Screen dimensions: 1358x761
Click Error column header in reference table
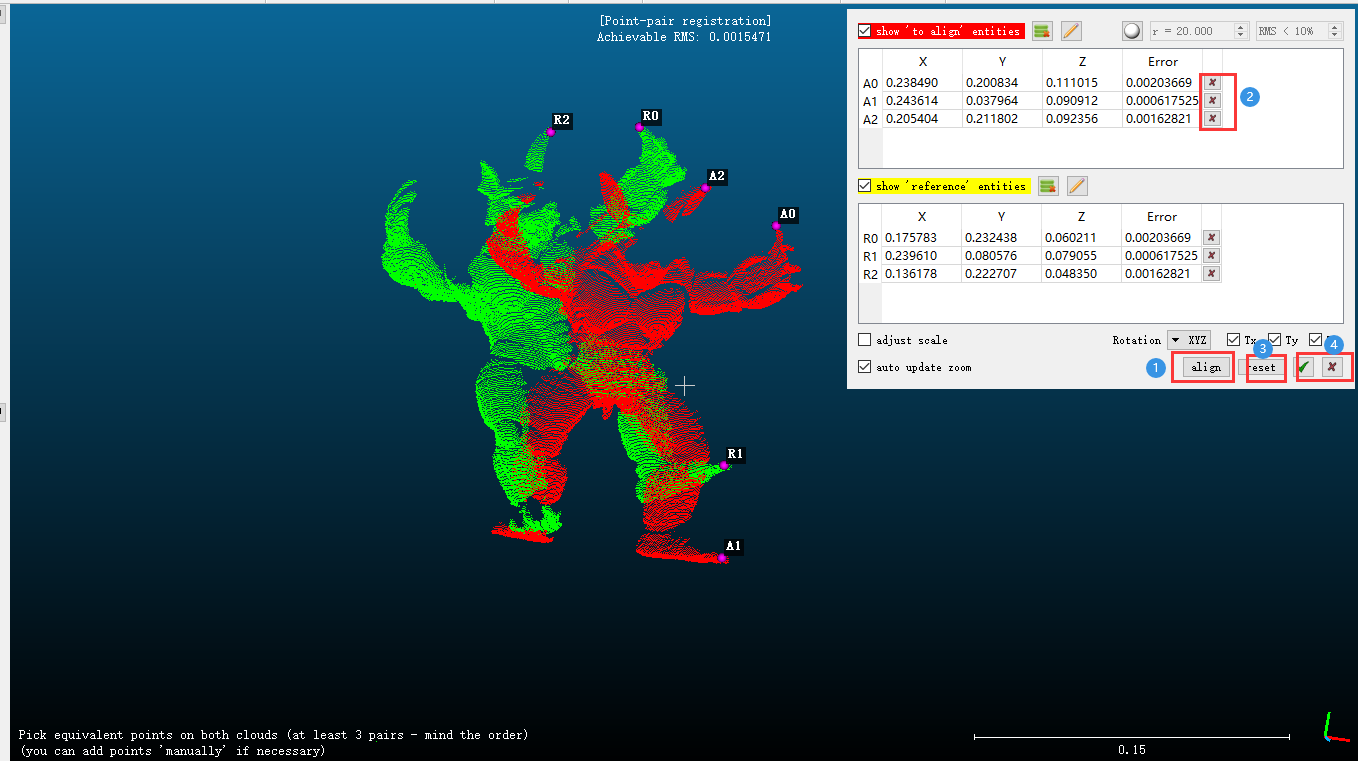(1161, 217)
